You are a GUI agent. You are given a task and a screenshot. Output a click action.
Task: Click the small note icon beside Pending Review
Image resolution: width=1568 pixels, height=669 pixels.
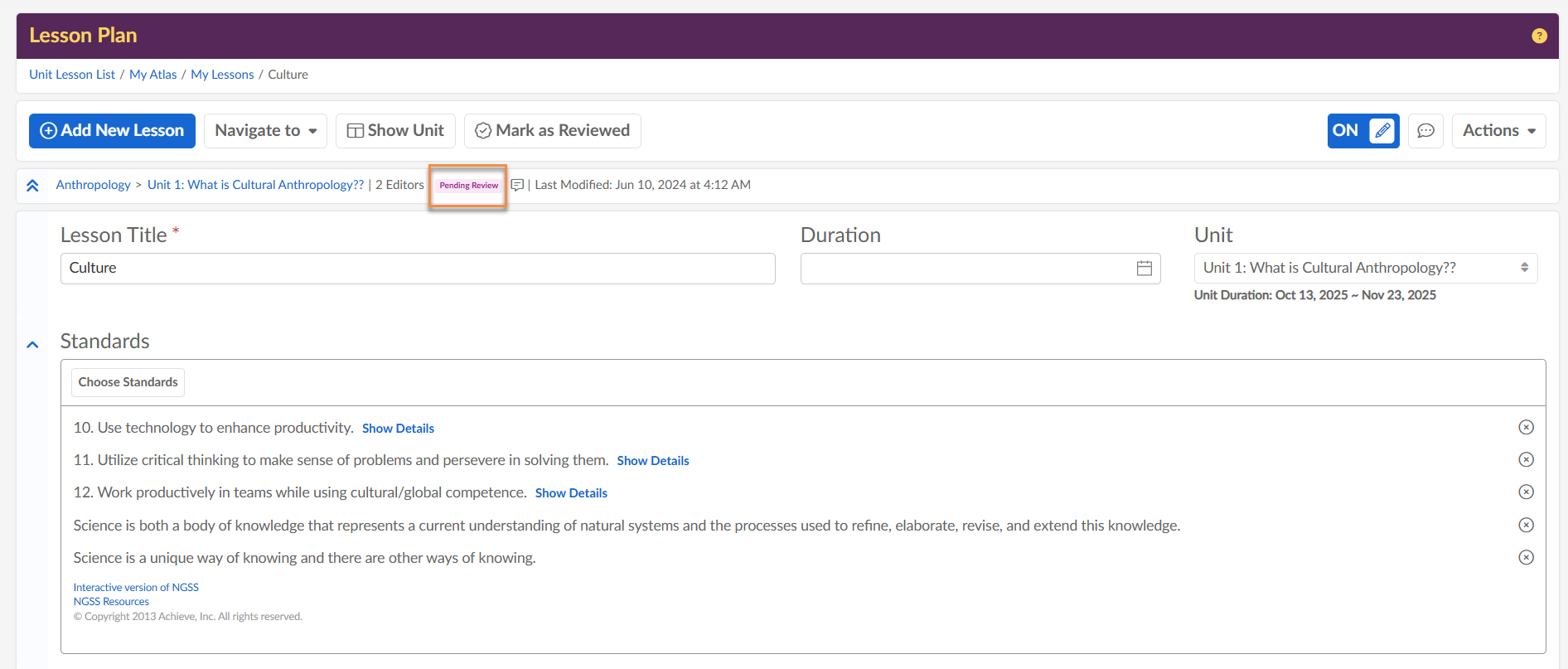517,185
